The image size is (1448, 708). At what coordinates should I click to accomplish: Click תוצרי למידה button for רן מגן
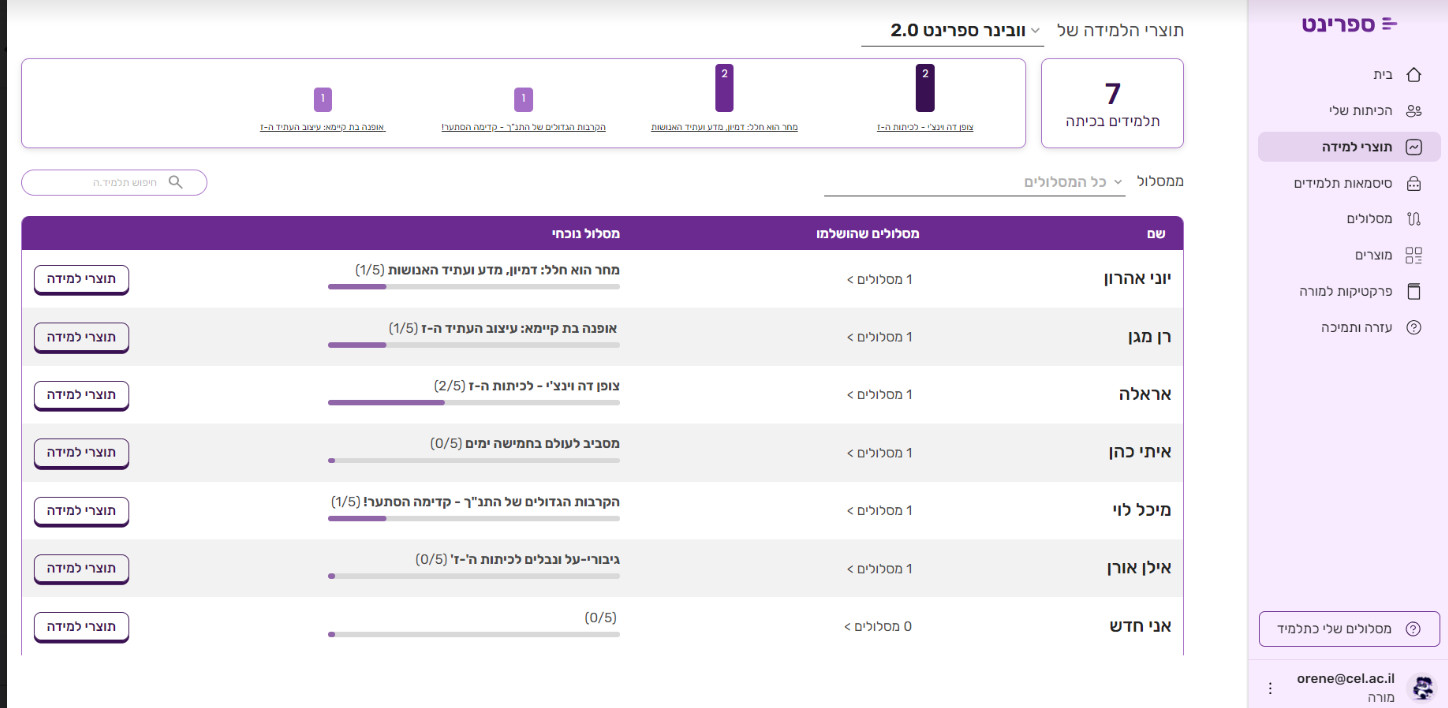82,337
